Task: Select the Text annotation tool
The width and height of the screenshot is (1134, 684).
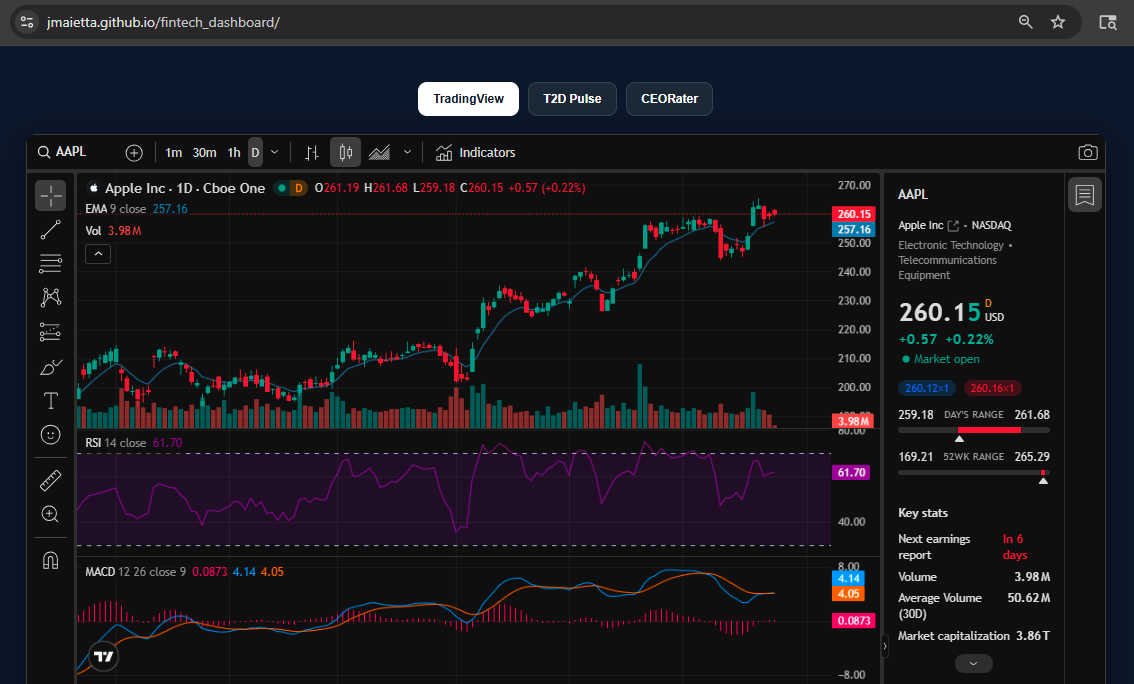Action: pos(51,401)
